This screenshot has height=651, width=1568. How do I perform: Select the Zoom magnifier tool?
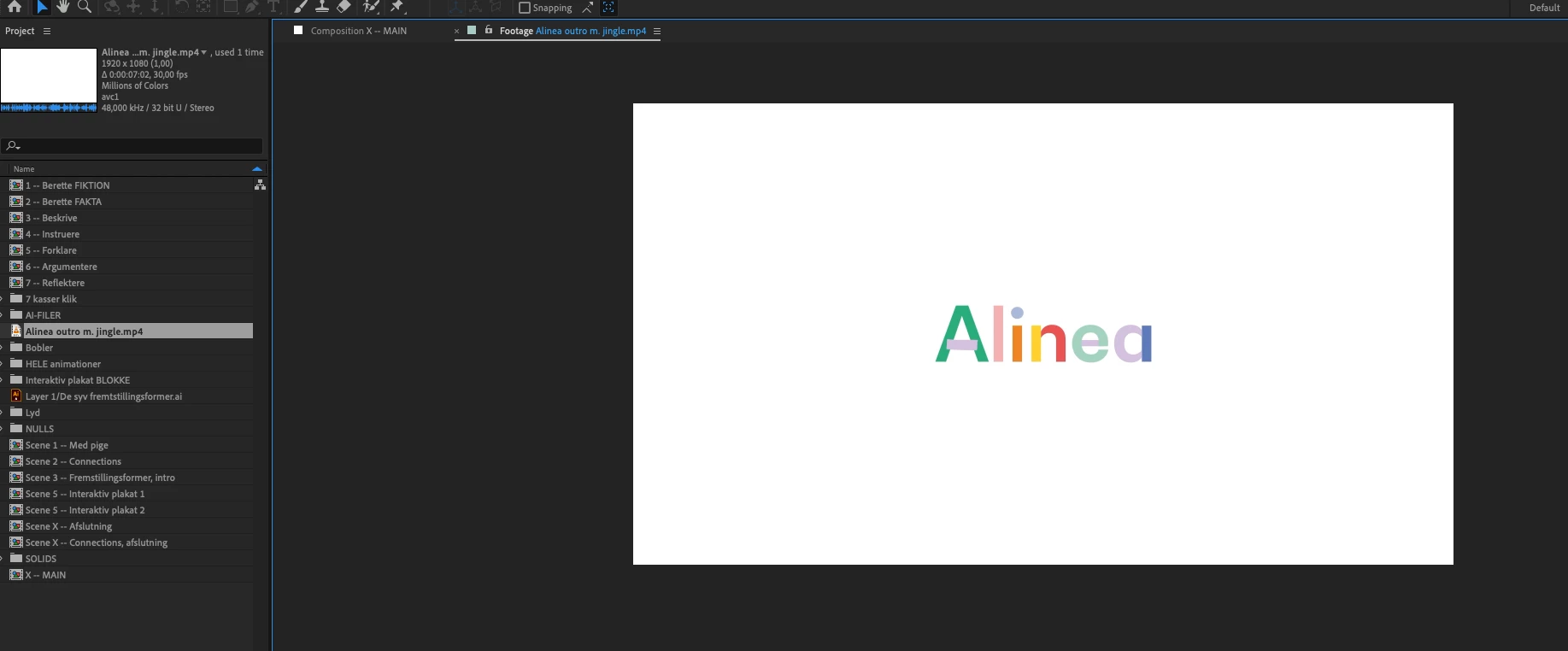[x=85, y=7]
